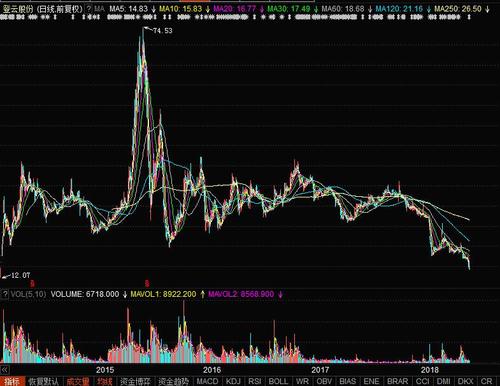Click the red event flag near 12.07

32,284
